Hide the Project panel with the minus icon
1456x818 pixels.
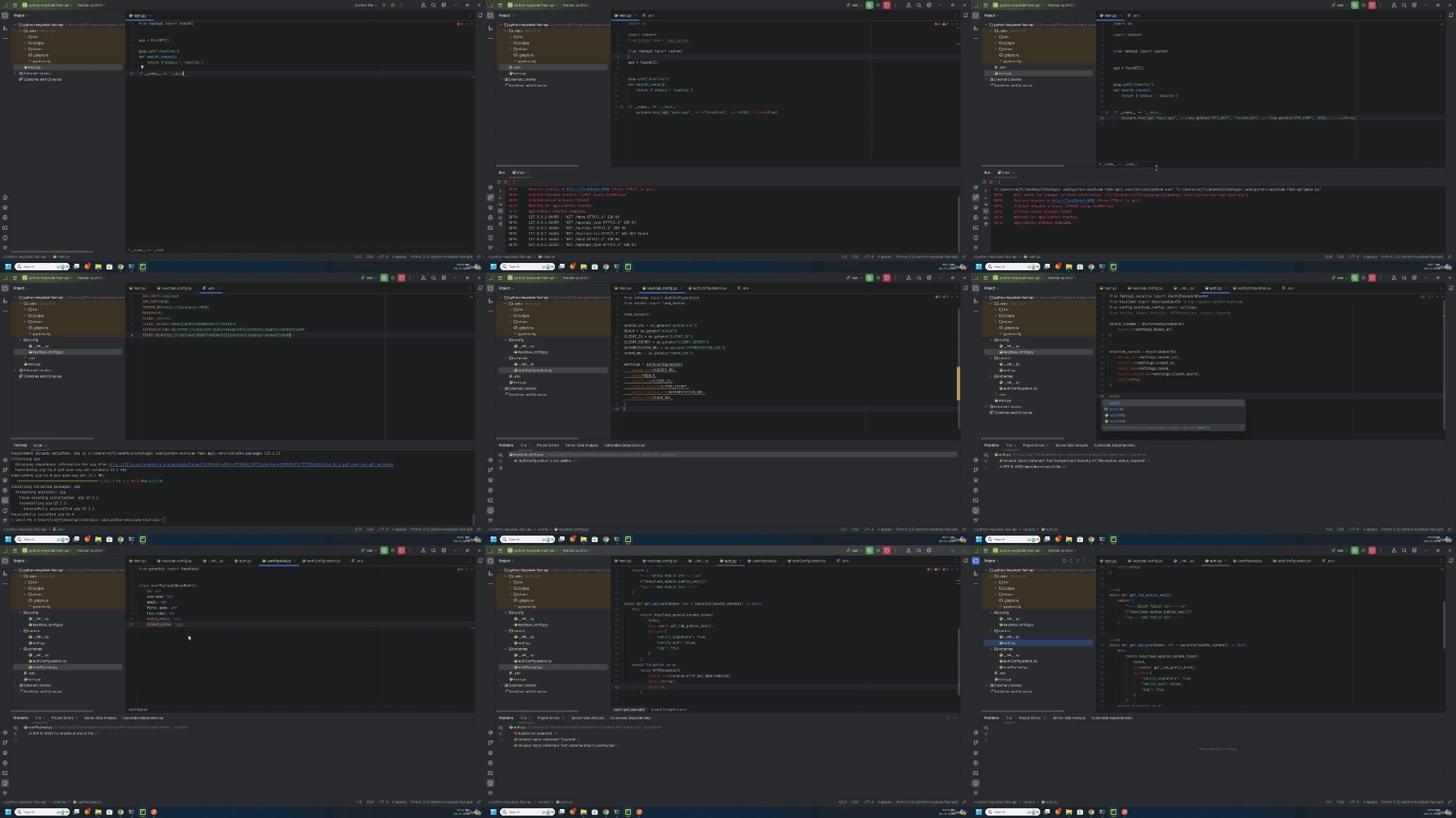click(x=1090, y=561)
